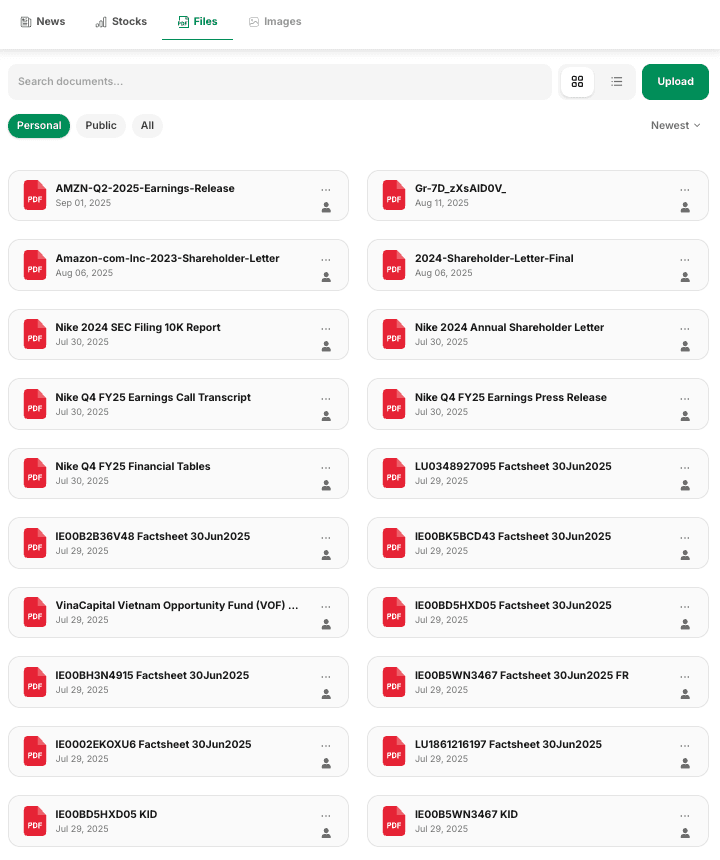The height and width of the screenshot is (860, 720).
Task: Click the green Upload button
Action: [x=675, y=82]
